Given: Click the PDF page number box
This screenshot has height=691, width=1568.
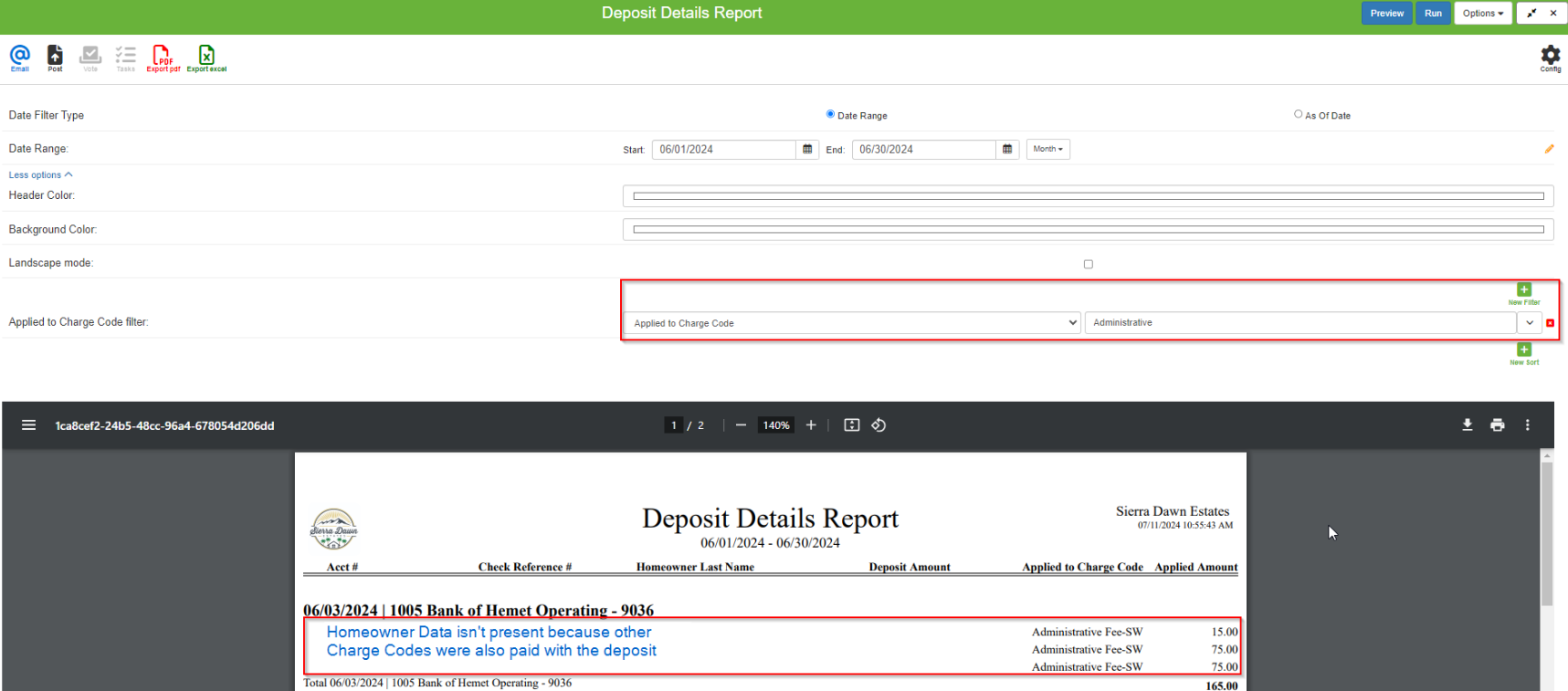Looking at the screenshot, I should [673, 425].
